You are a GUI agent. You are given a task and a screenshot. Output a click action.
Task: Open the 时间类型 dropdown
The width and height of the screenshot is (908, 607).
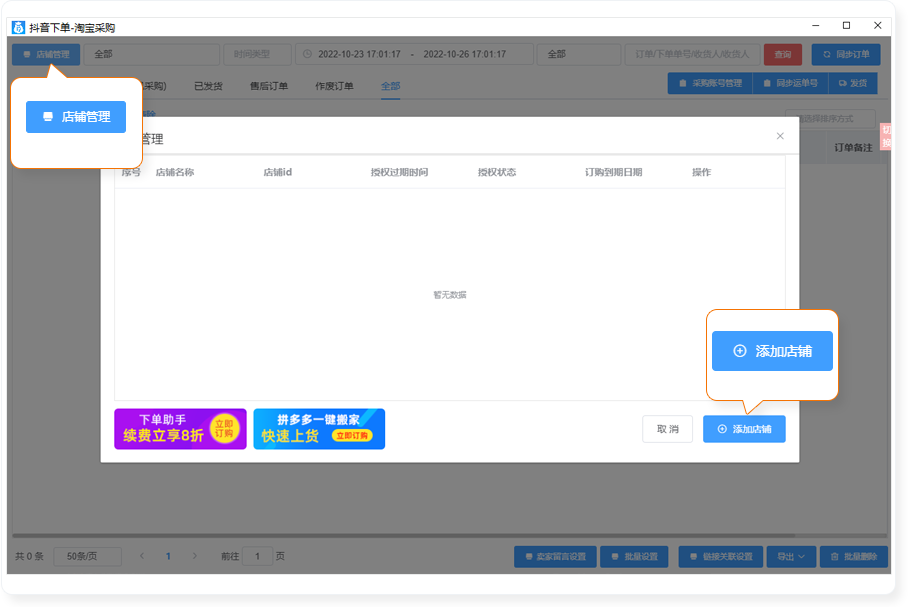pos(258,54)
